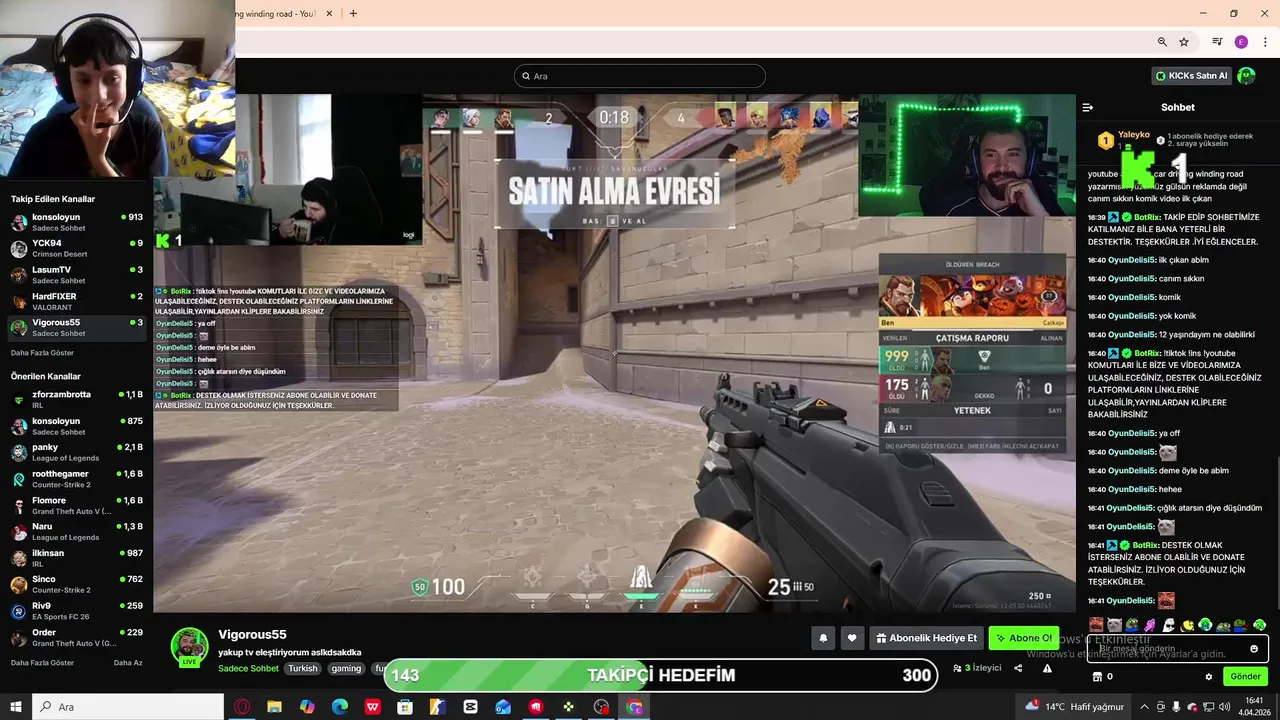Click the Turkish stream tag

pyautogui.click(x=303, y=669)
